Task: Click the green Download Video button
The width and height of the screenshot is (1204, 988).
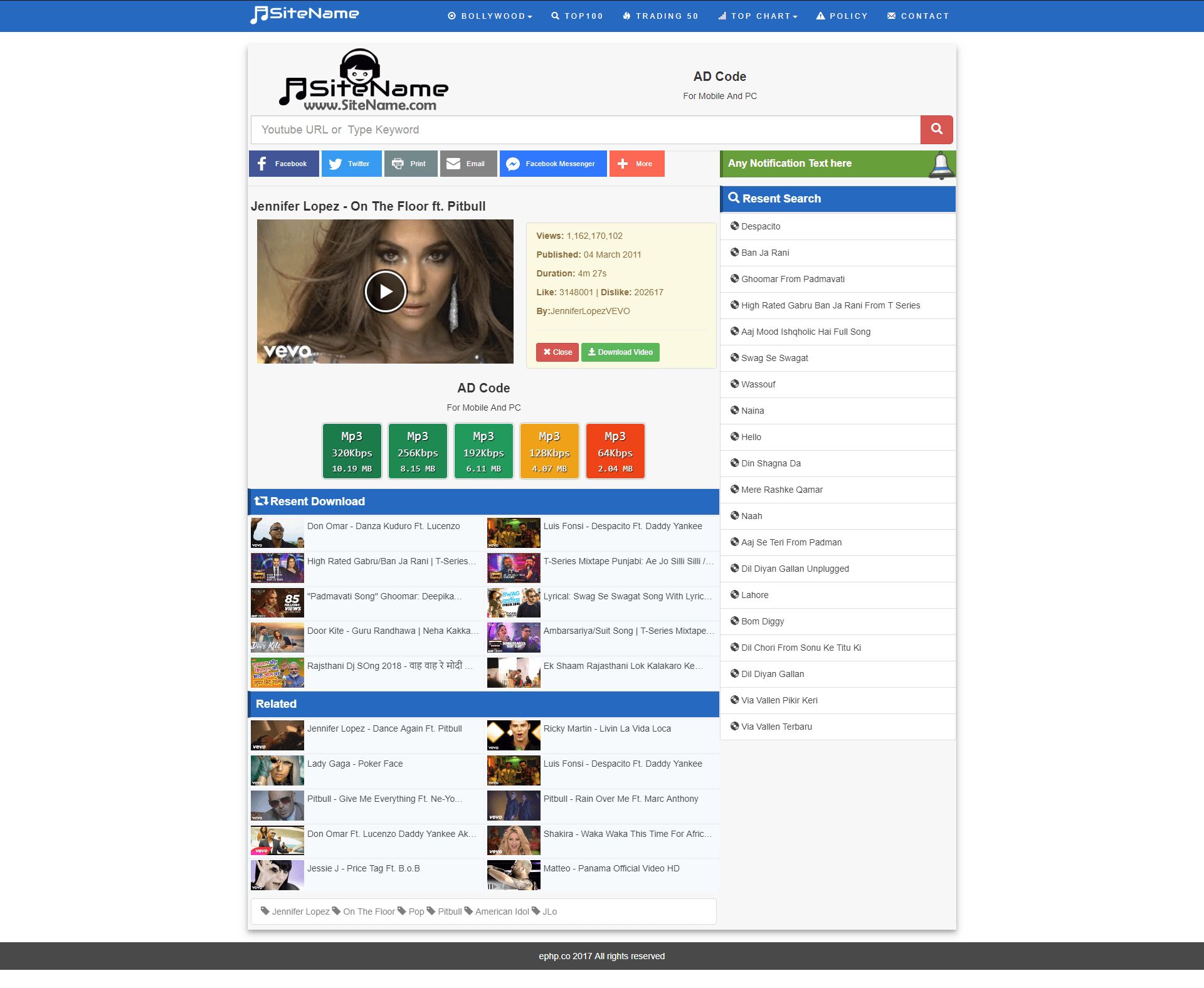Action: pos(620,352)
